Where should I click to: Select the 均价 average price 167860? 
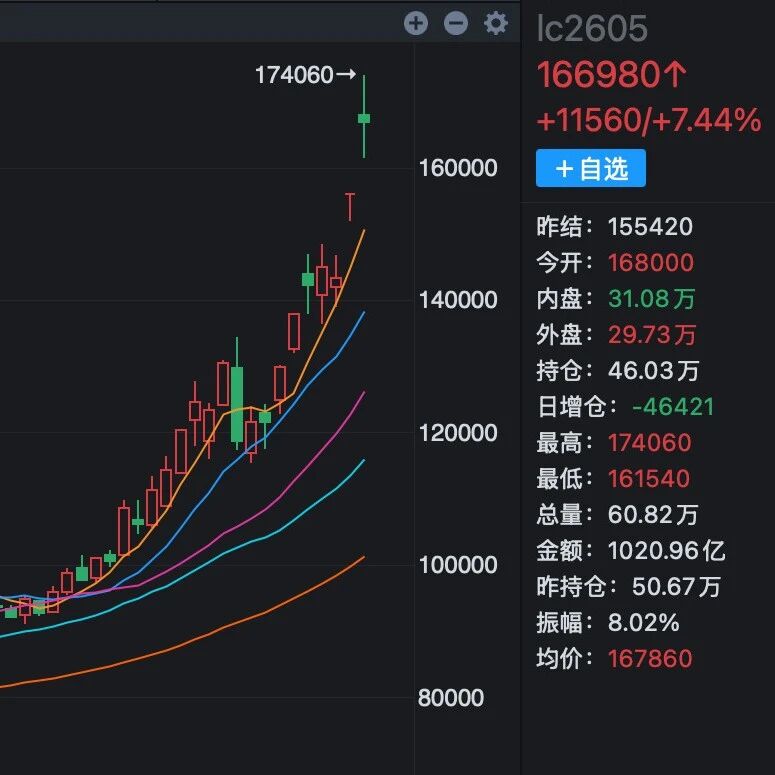pyautogui.click(x=650, y=658)
